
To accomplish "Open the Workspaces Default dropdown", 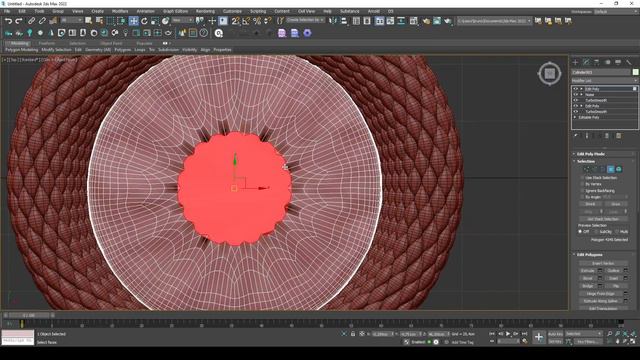I will (x=616, y=11).
